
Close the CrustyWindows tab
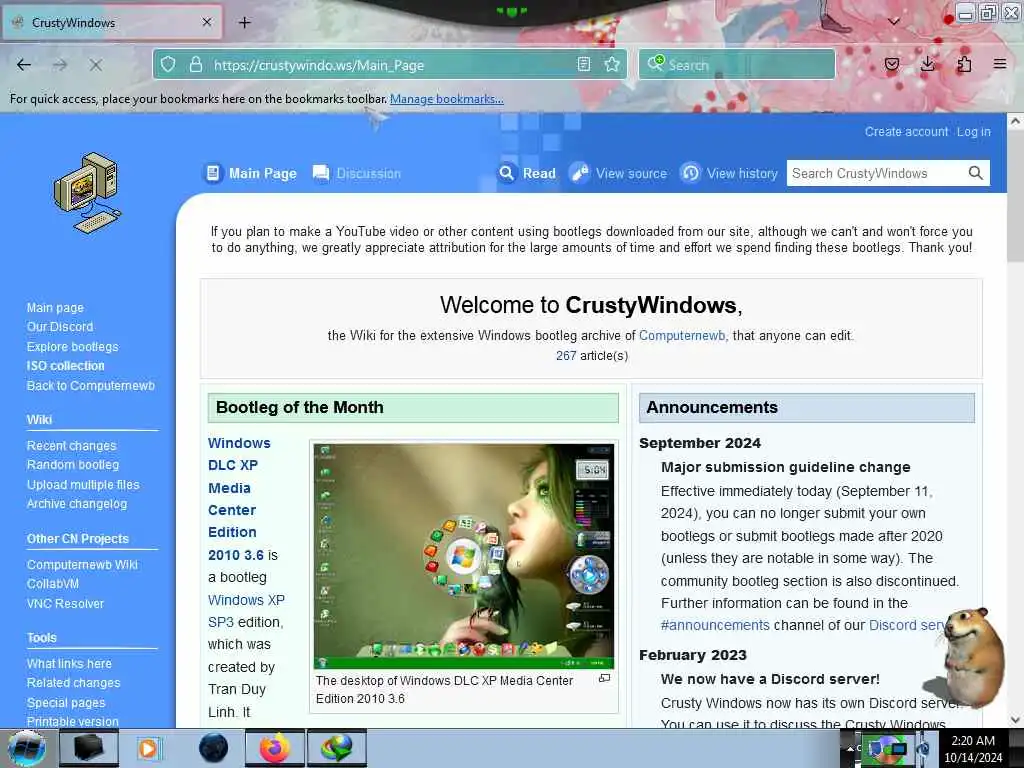click(x=207, y=22)
